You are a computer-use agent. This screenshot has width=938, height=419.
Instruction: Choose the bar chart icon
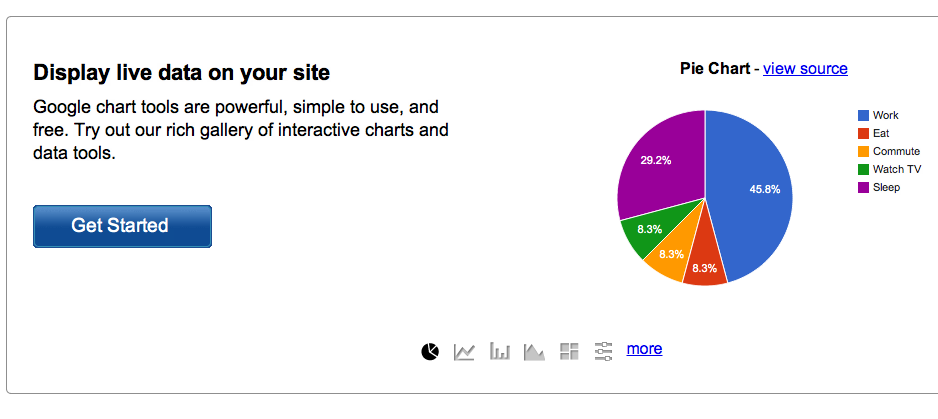coord(500,351)
